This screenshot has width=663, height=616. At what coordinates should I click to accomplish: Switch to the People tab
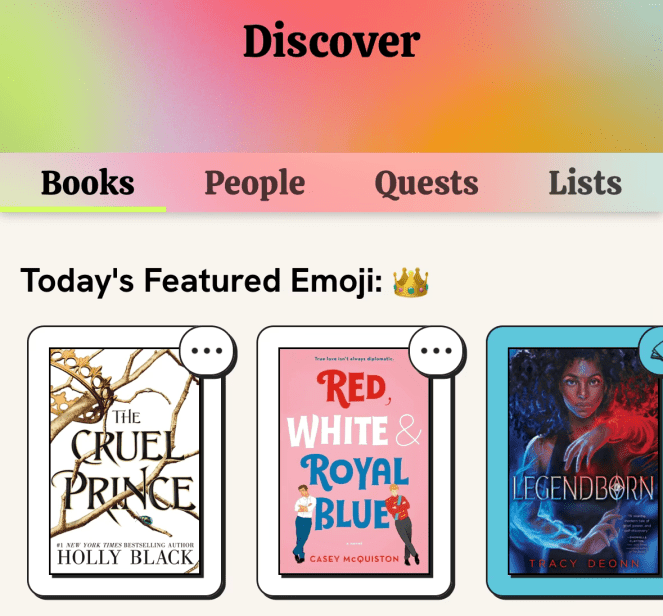pyautogui.click(x=255, y=183)
